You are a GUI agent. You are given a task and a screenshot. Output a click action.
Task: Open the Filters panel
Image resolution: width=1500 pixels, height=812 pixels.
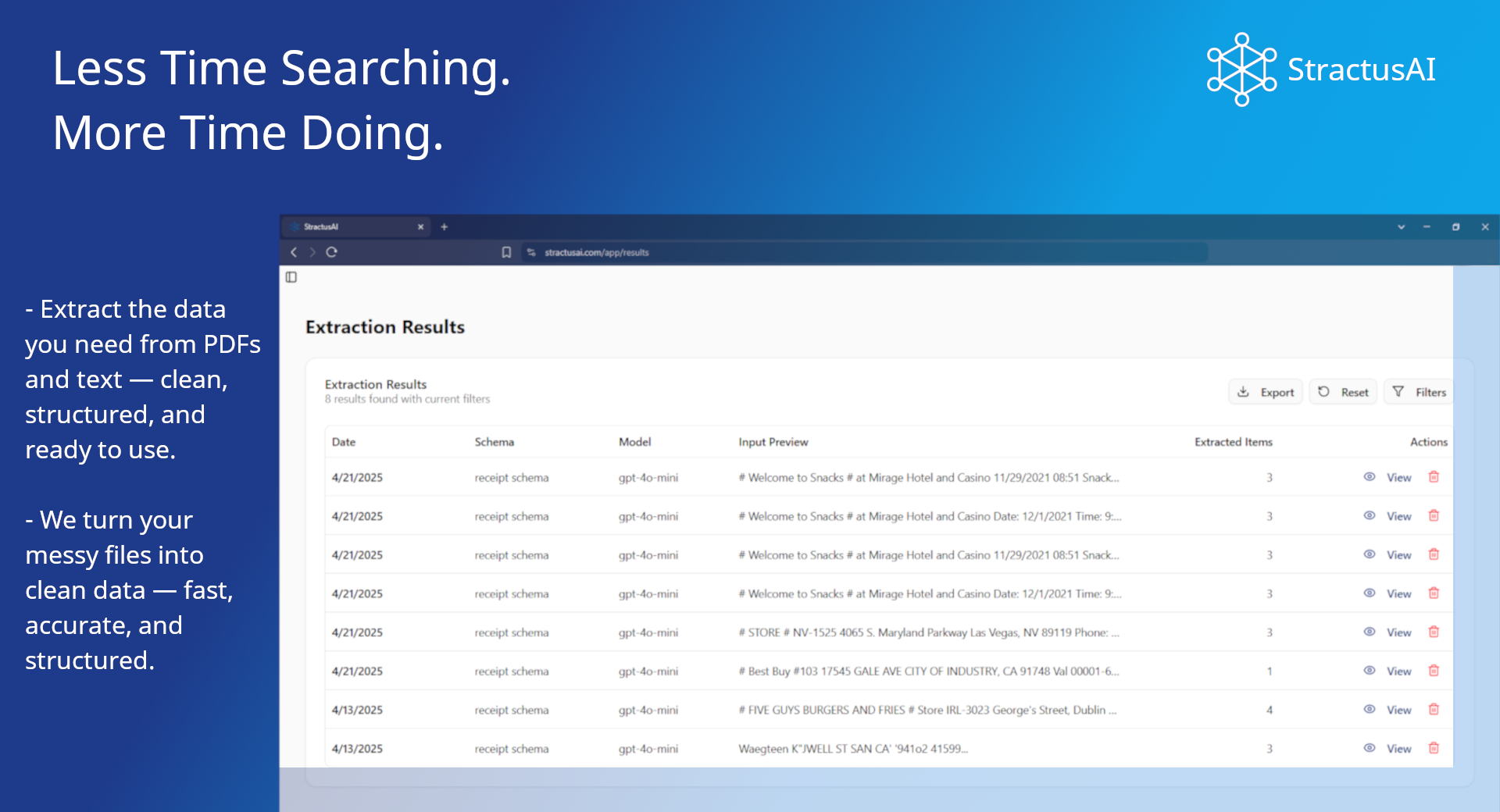click(x=1419, y=392)
